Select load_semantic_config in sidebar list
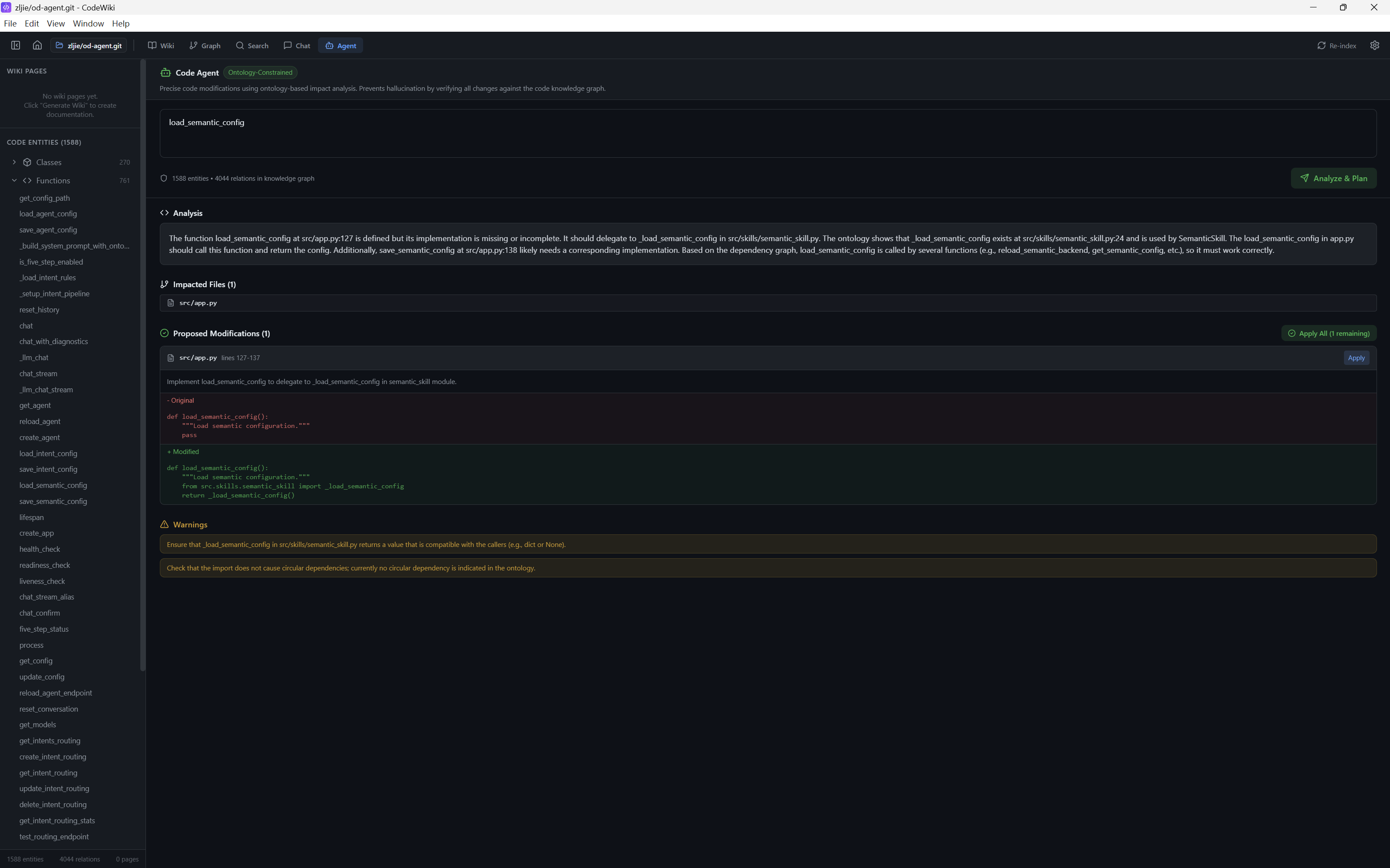Viewport: 1390px width, 868px height. tap(53, 486)
